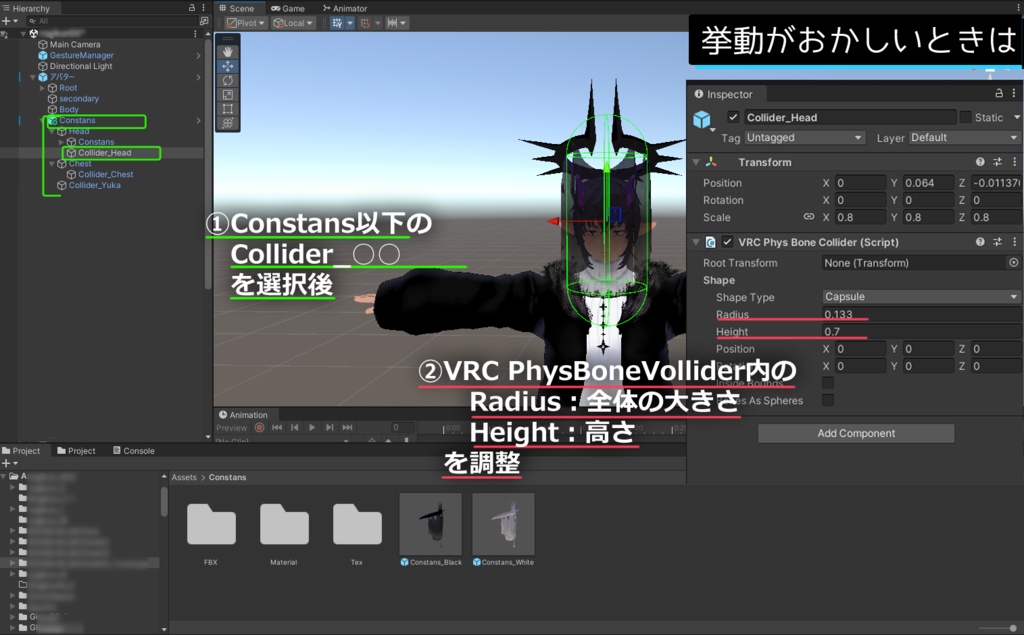Toggle Collider_Head active checkbox

point(733,117)
